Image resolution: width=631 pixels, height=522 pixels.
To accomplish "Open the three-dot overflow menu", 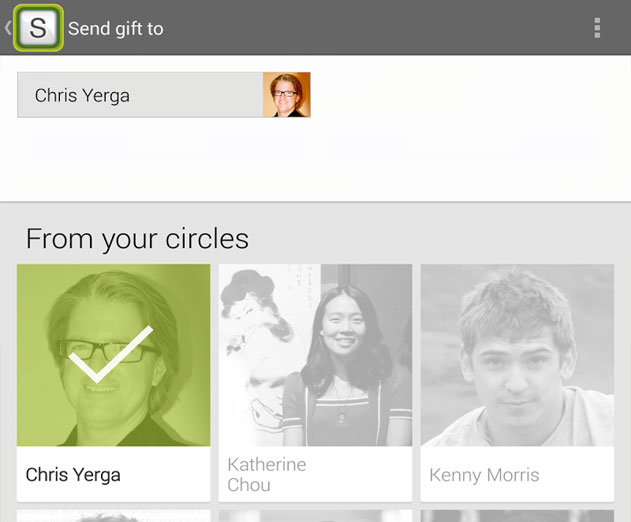I will pyautogui.click(x=597, y=28).
